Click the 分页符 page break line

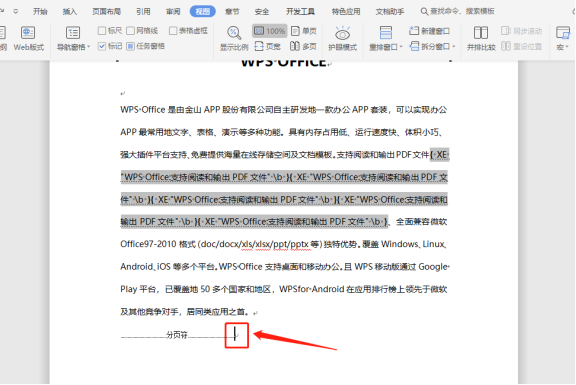pos(177,335)
